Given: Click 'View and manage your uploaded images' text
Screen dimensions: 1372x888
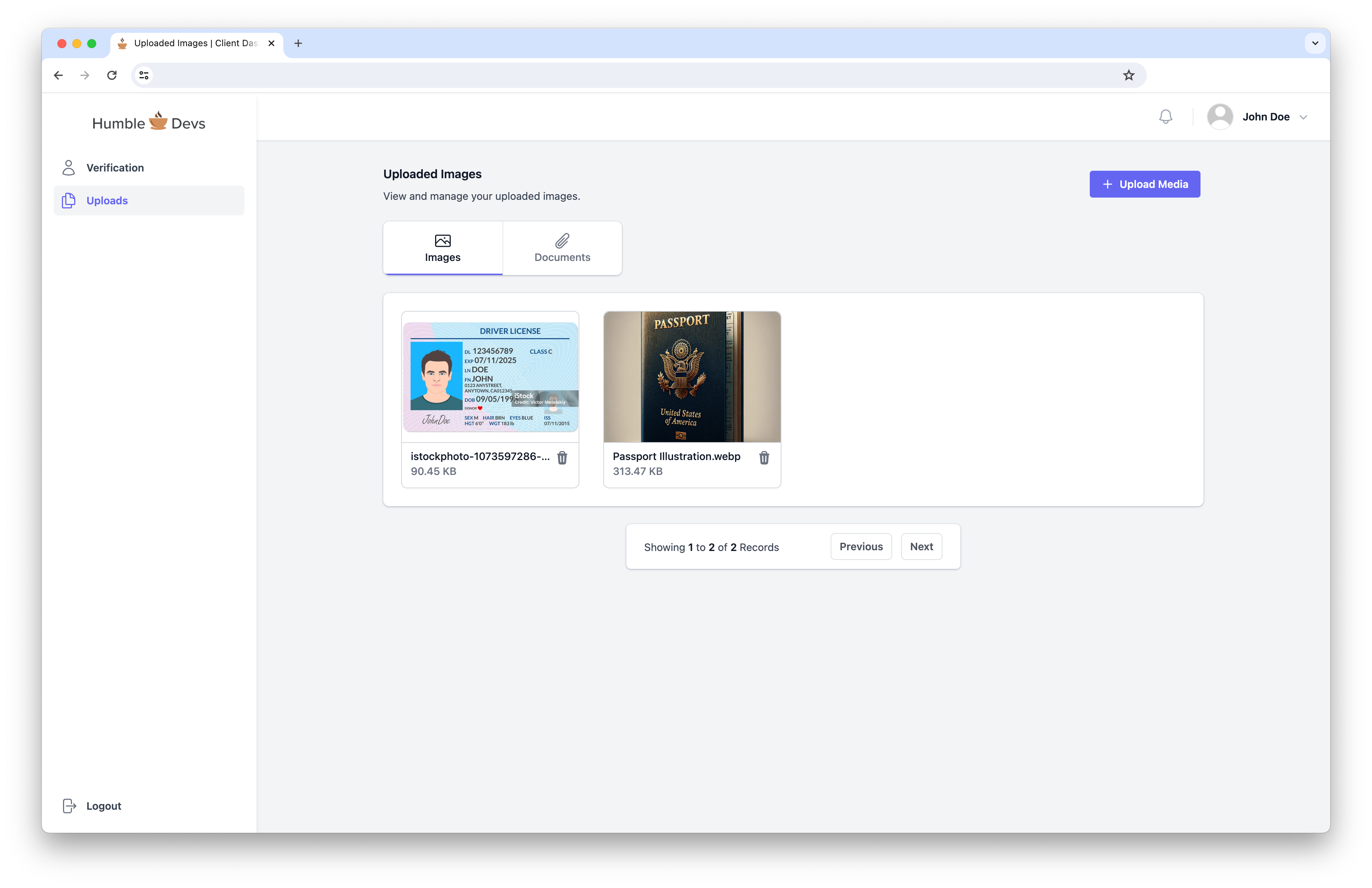Looking at the screenshot, I should [x=481, y=196].
